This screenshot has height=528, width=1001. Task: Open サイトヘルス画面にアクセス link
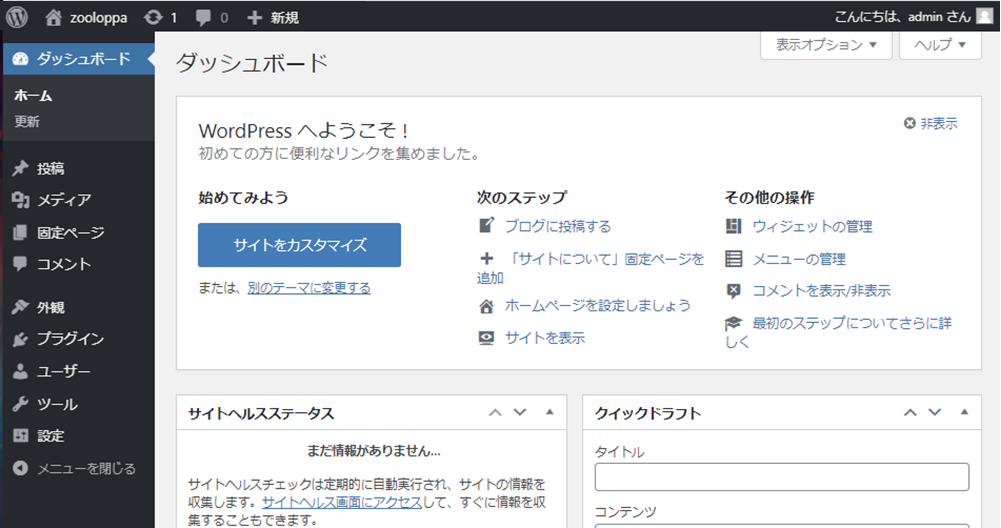(342, 502)
